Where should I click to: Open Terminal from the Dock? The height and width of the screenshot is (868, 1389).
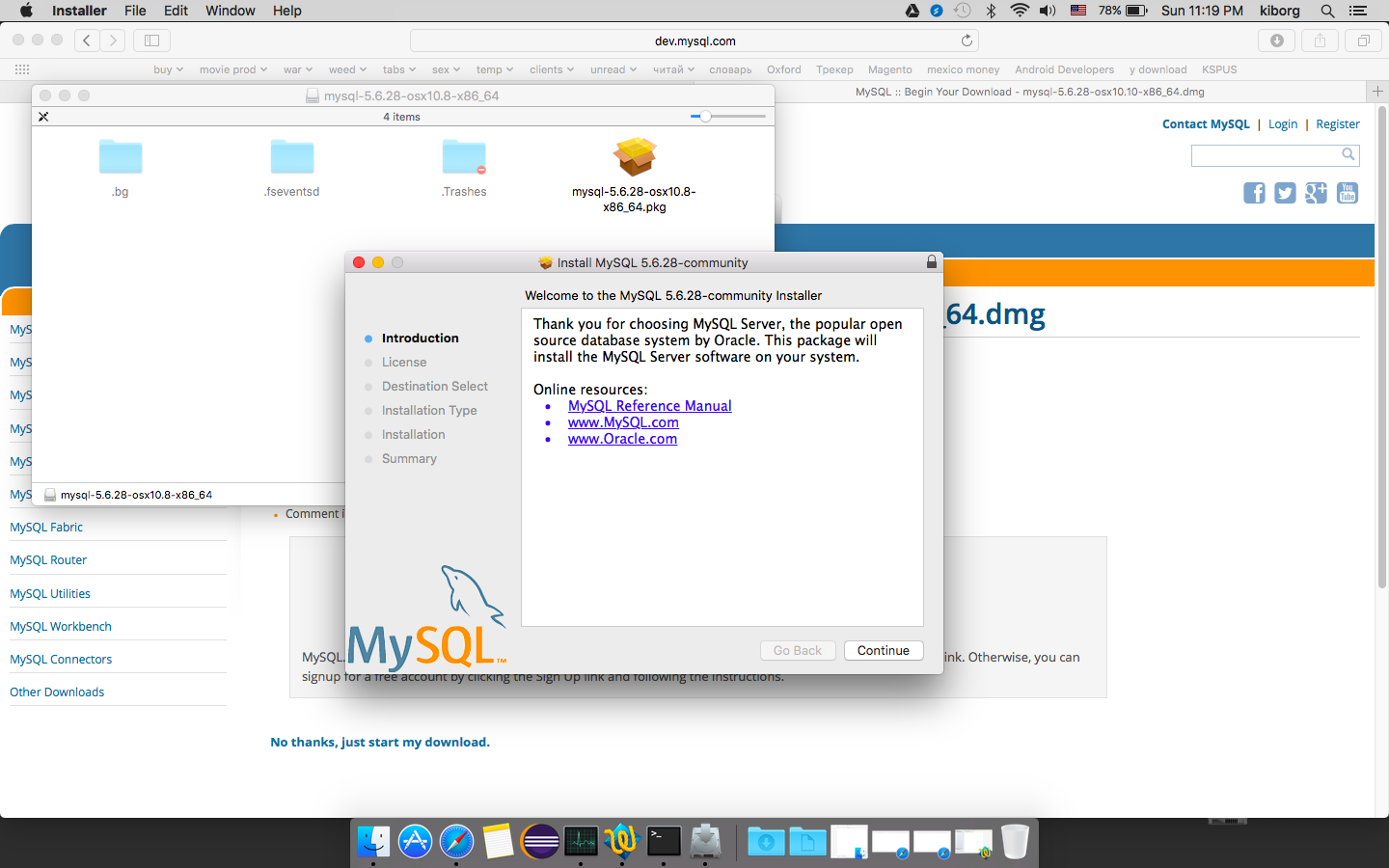664,841
